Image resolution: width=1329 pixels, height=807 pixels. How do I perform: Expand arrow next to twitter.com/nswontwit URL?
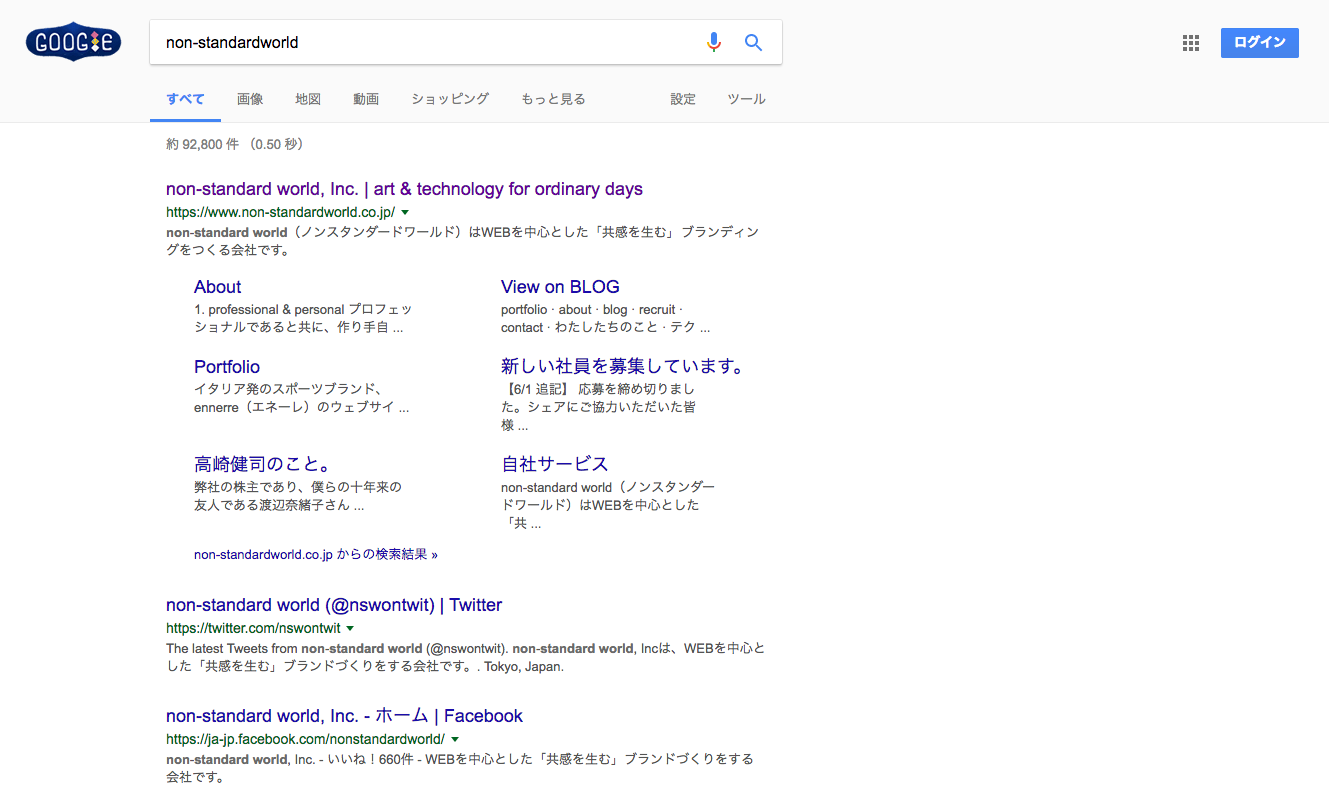pyautogui.click(x=350, y=629)
